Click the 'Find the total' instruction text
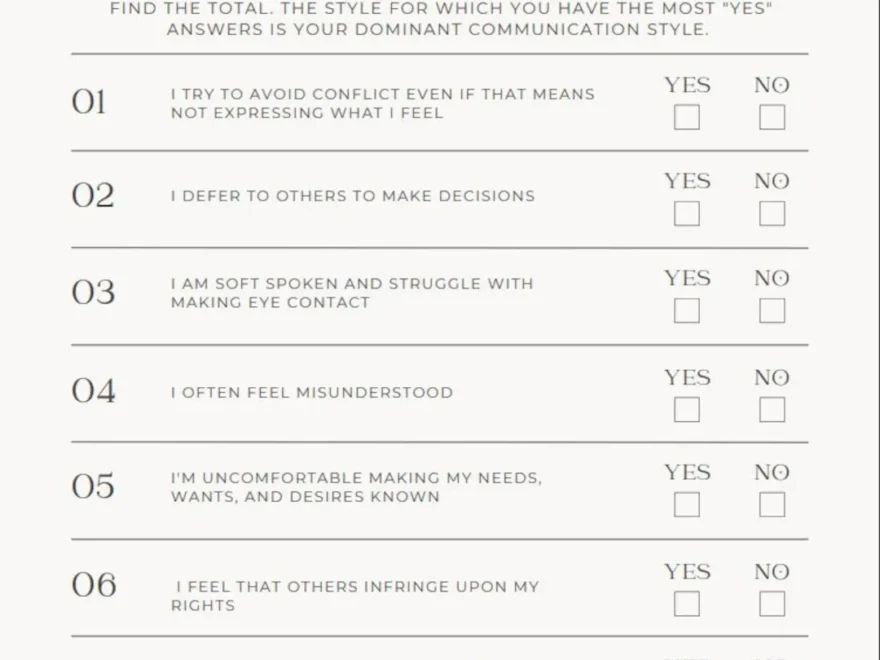Image resolution: width=880 pixels, height=660 pixels. pos(439,19)
